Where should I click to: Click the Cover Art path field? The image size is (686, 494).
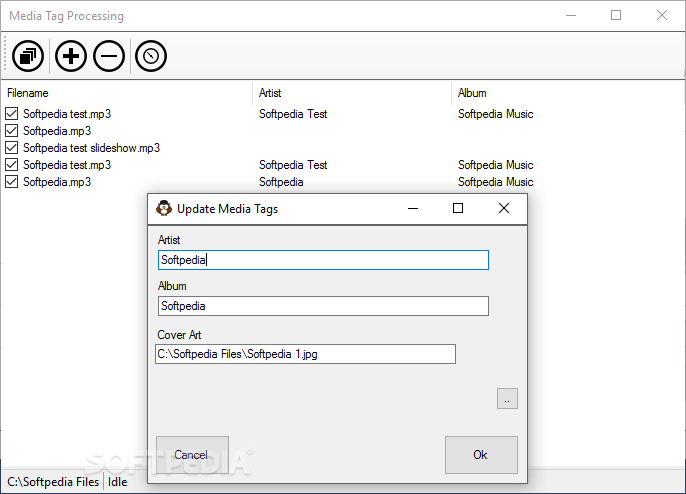tap(305, 354)
